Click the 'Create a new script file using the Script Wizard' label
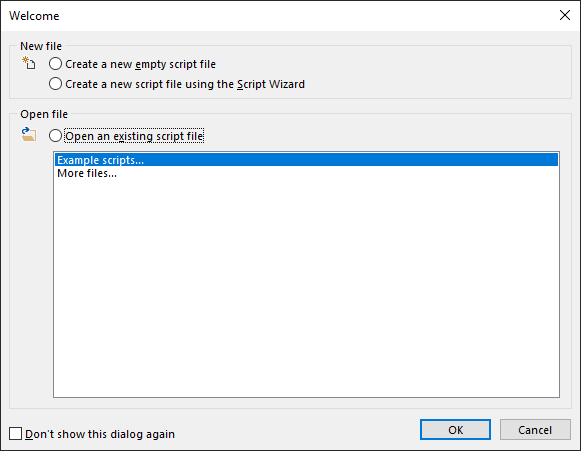Screen dimensions: 581x451 tap(185, 84)
